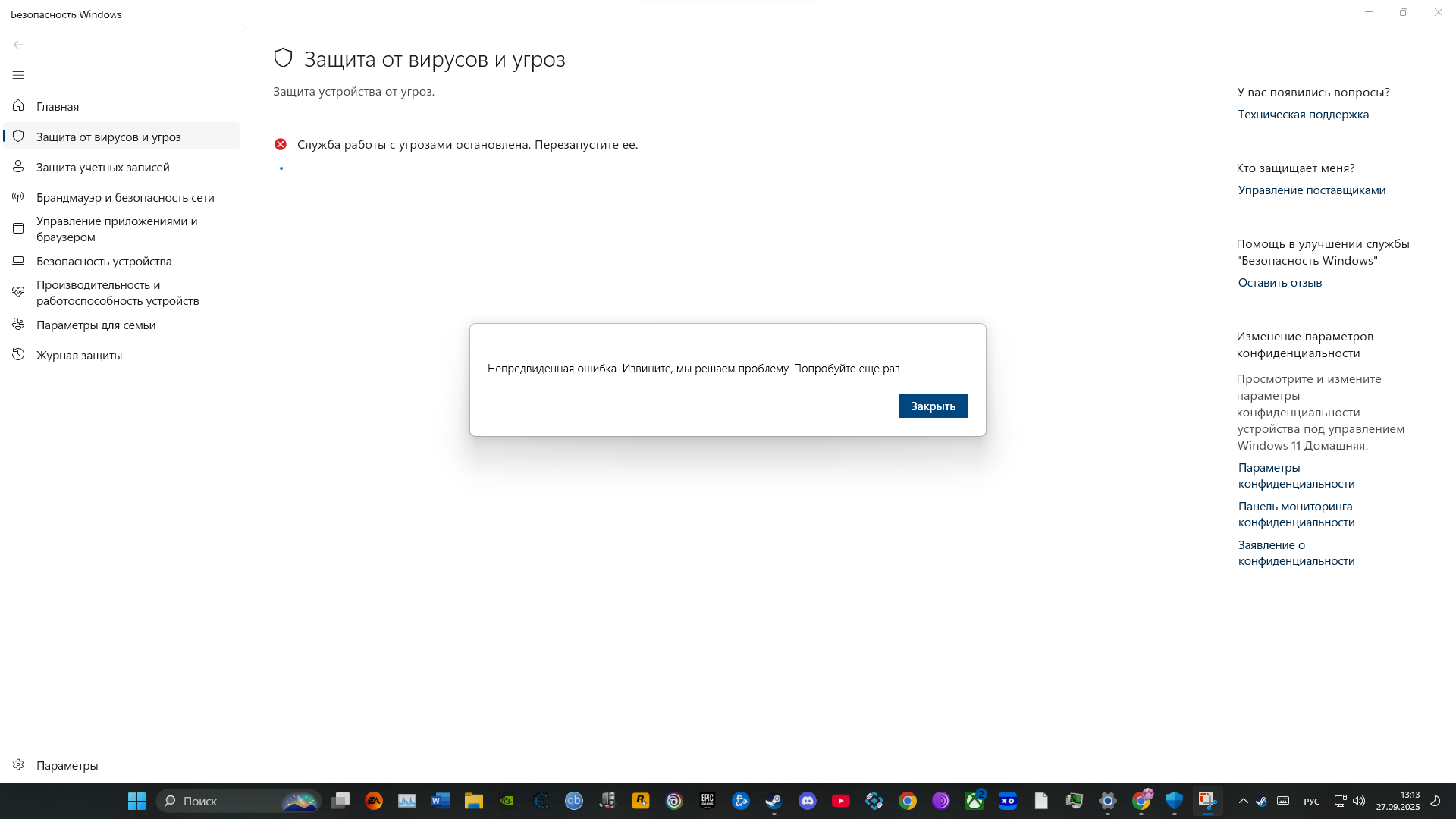Image resolution: width=1456 pixels, height=819 pixels.
Task: Open Журнал защиты history
Action: (121, 355)
